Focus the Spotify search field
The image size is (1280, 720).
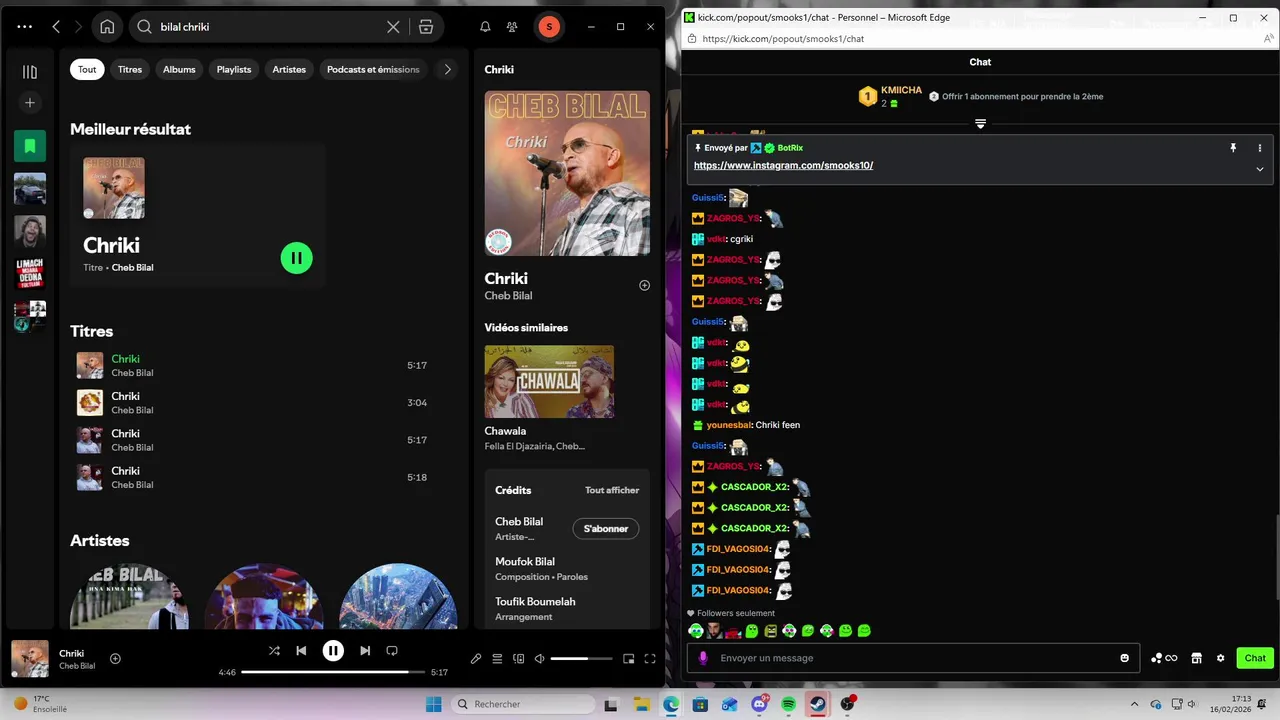[270, 27]
